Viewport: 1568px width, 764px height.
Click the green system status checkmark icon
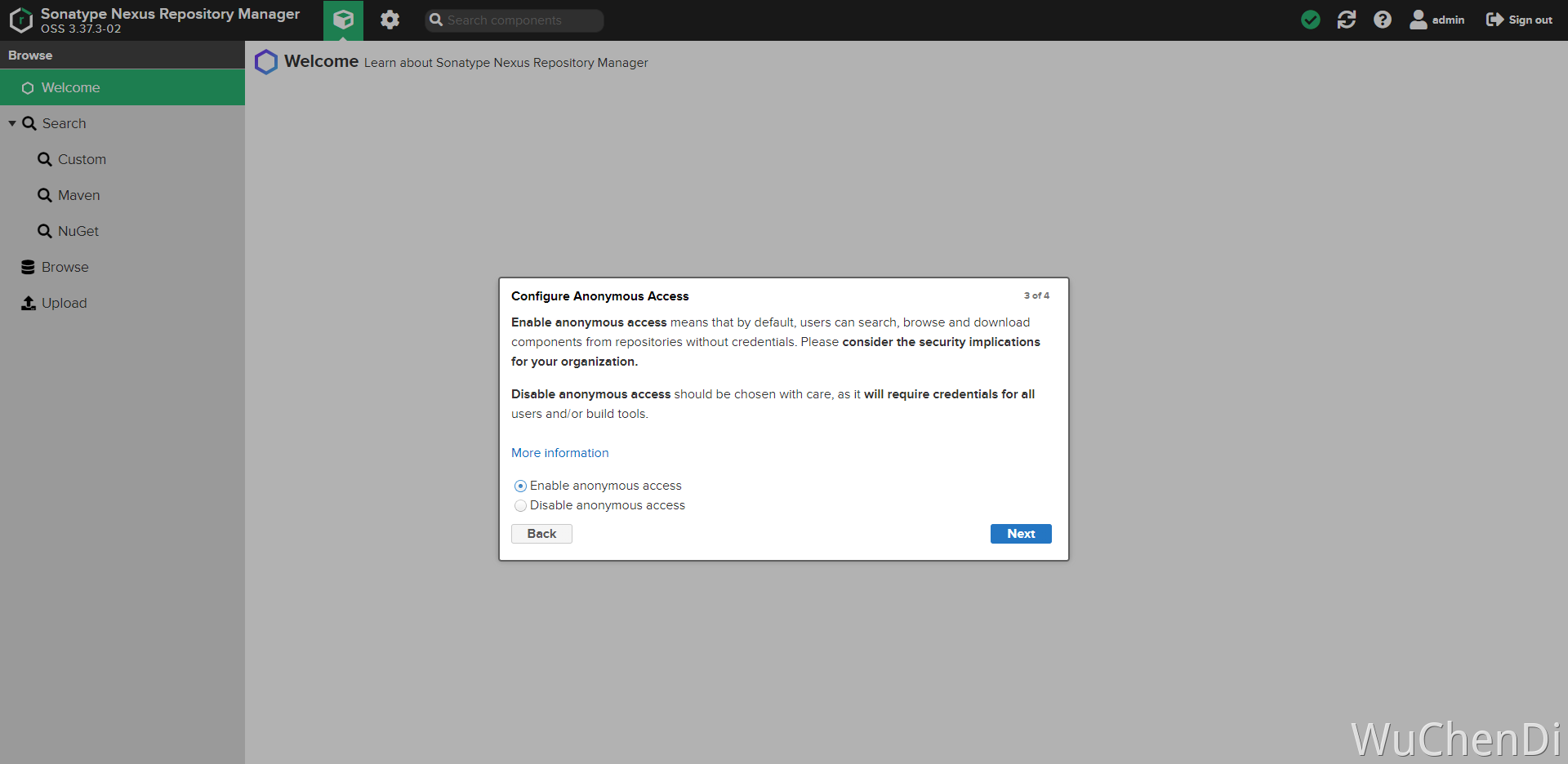pyautogui.click(x=1310, y=20)
